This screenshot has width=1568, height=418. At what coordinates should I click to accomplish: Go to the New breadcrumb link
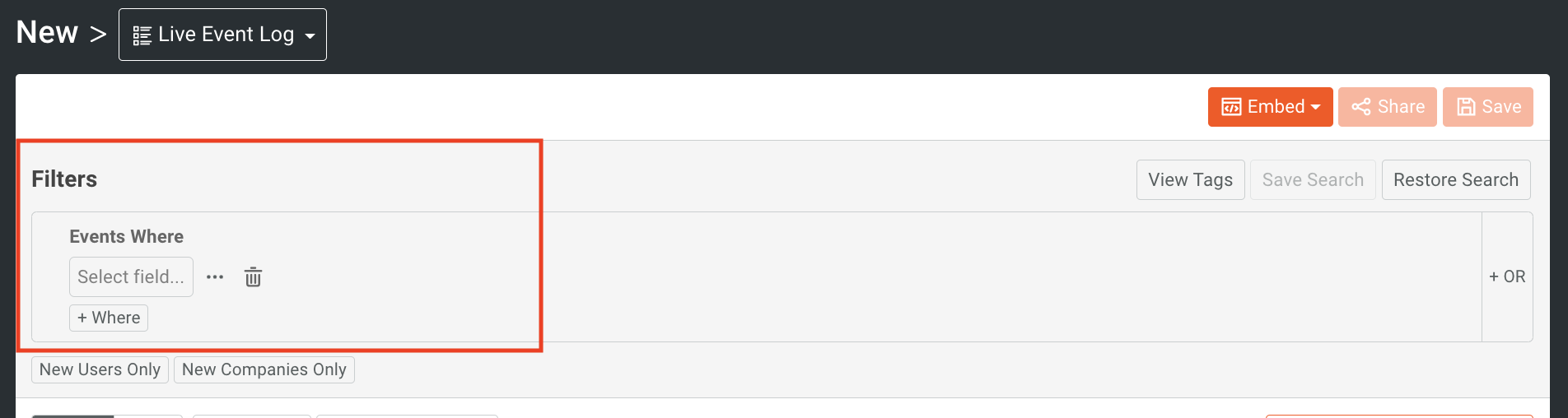tap(47, 33)
